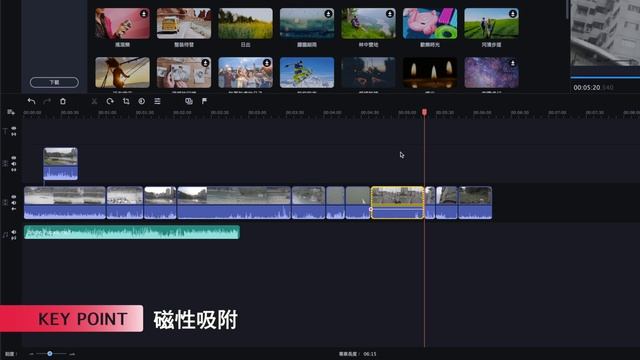This screenshot has height=360, width=640.
Task: Toggle link on the music track
Action: click(x=14, y=238)
